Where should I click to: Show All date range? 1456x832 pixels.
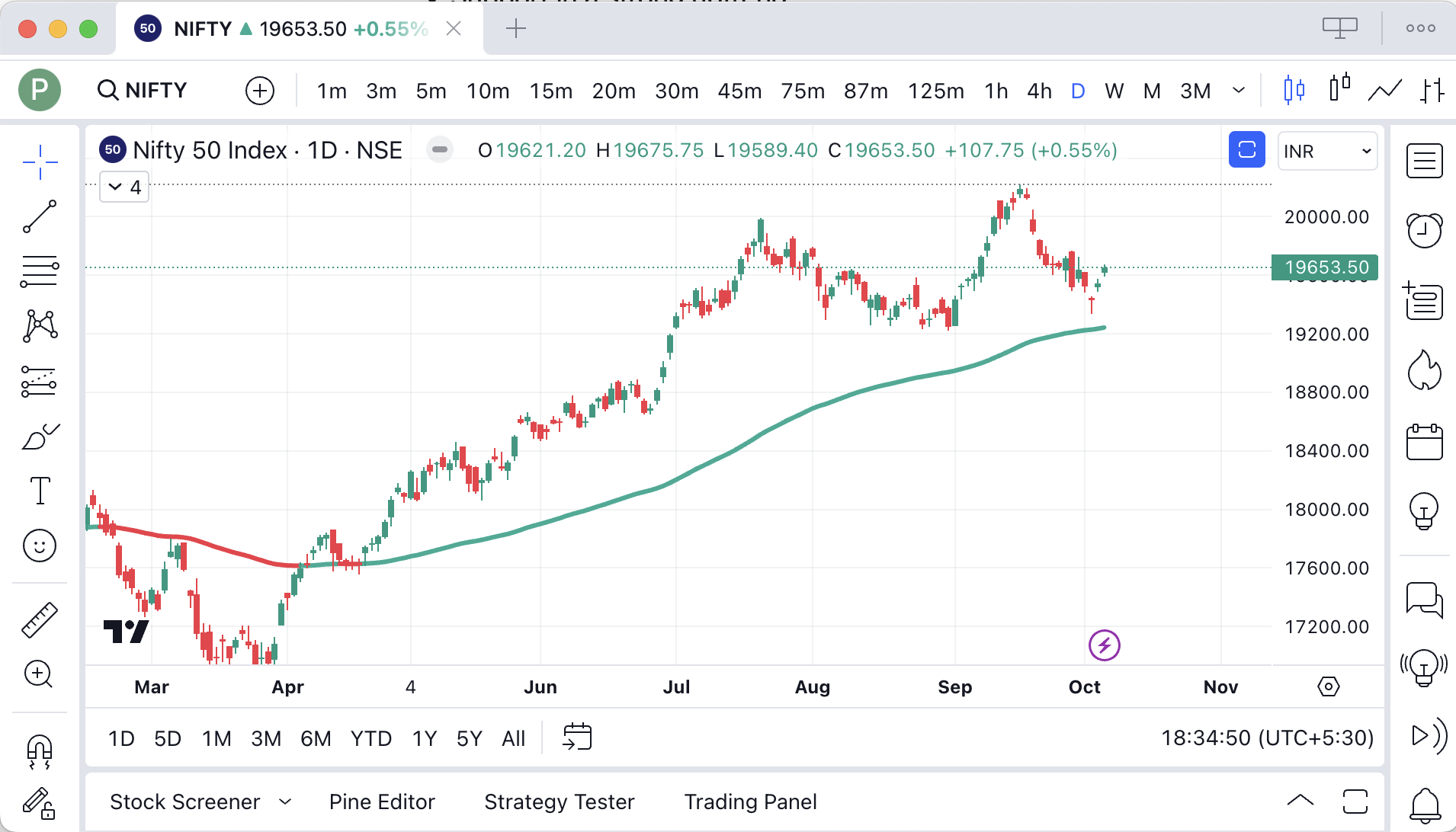point(514,738)
